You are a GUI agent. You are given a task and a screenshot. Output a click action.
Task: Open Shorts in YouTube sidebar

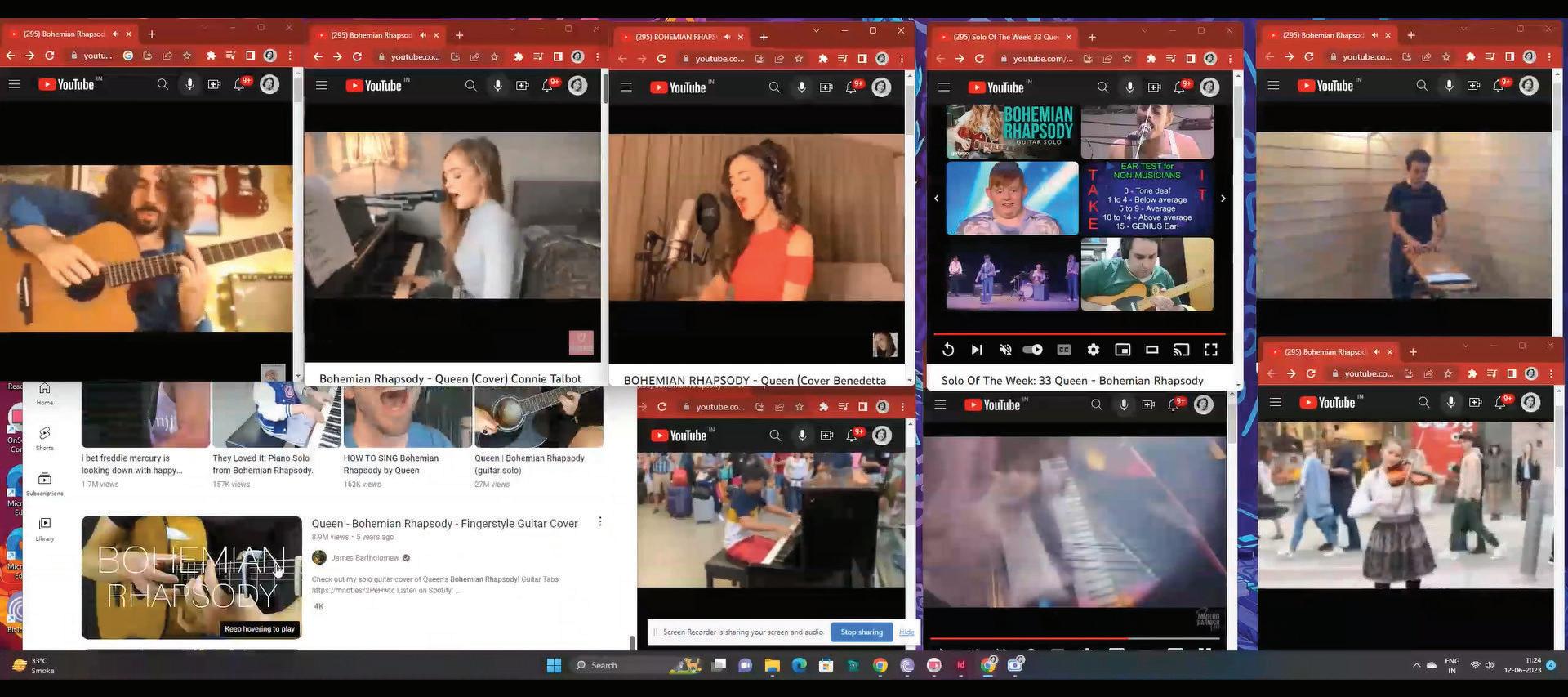pyautogui.click(x=45, y=438)
